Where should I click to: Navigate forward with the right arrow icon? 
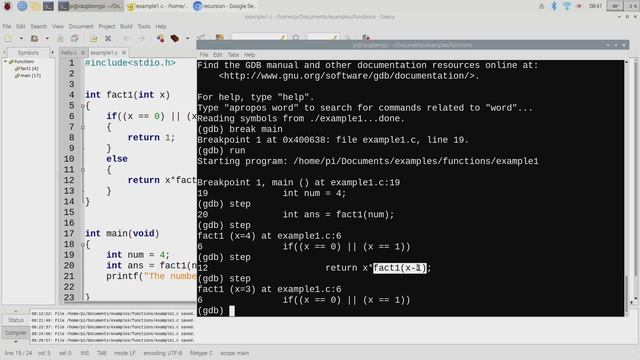pyautogui.click(x=141, y=38)
